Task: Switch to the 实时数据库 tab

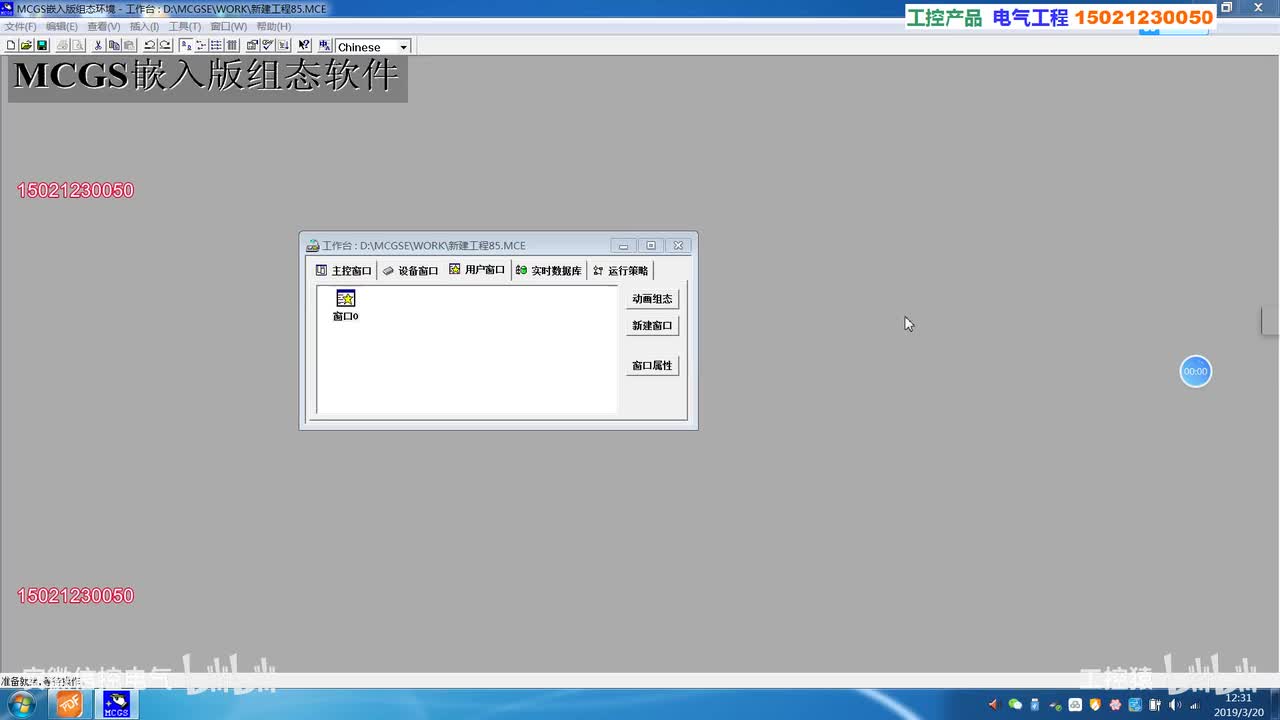Action: [549, 271]
